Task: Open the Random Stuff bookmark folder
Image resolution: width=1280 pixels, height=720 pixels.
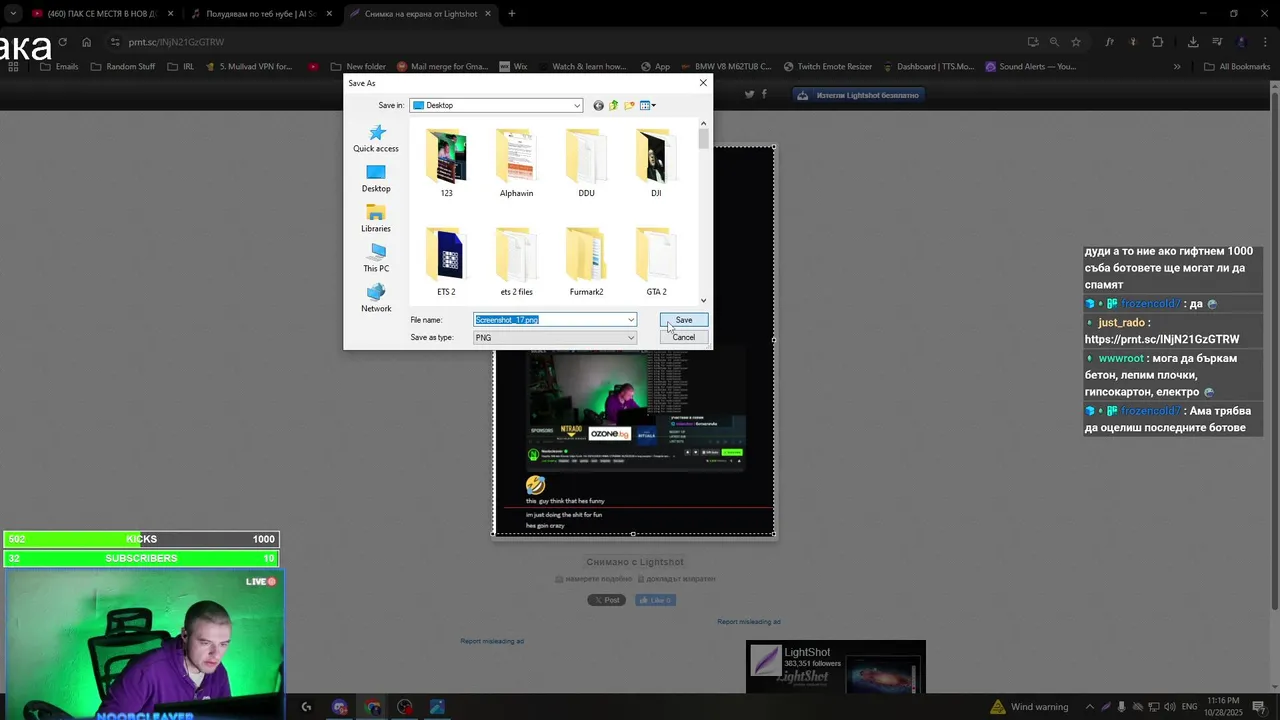Action: click(x=123, y=67)
